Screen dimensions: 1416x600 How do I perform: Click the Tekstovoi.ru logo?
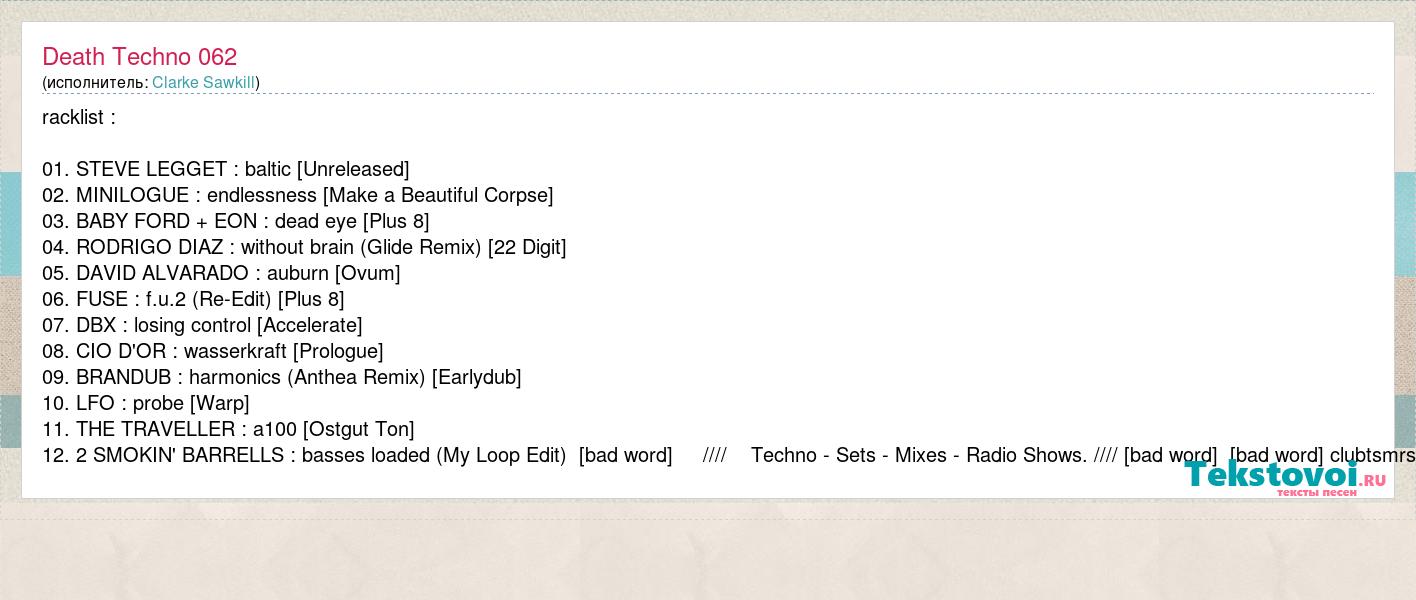pos(1285,478)
